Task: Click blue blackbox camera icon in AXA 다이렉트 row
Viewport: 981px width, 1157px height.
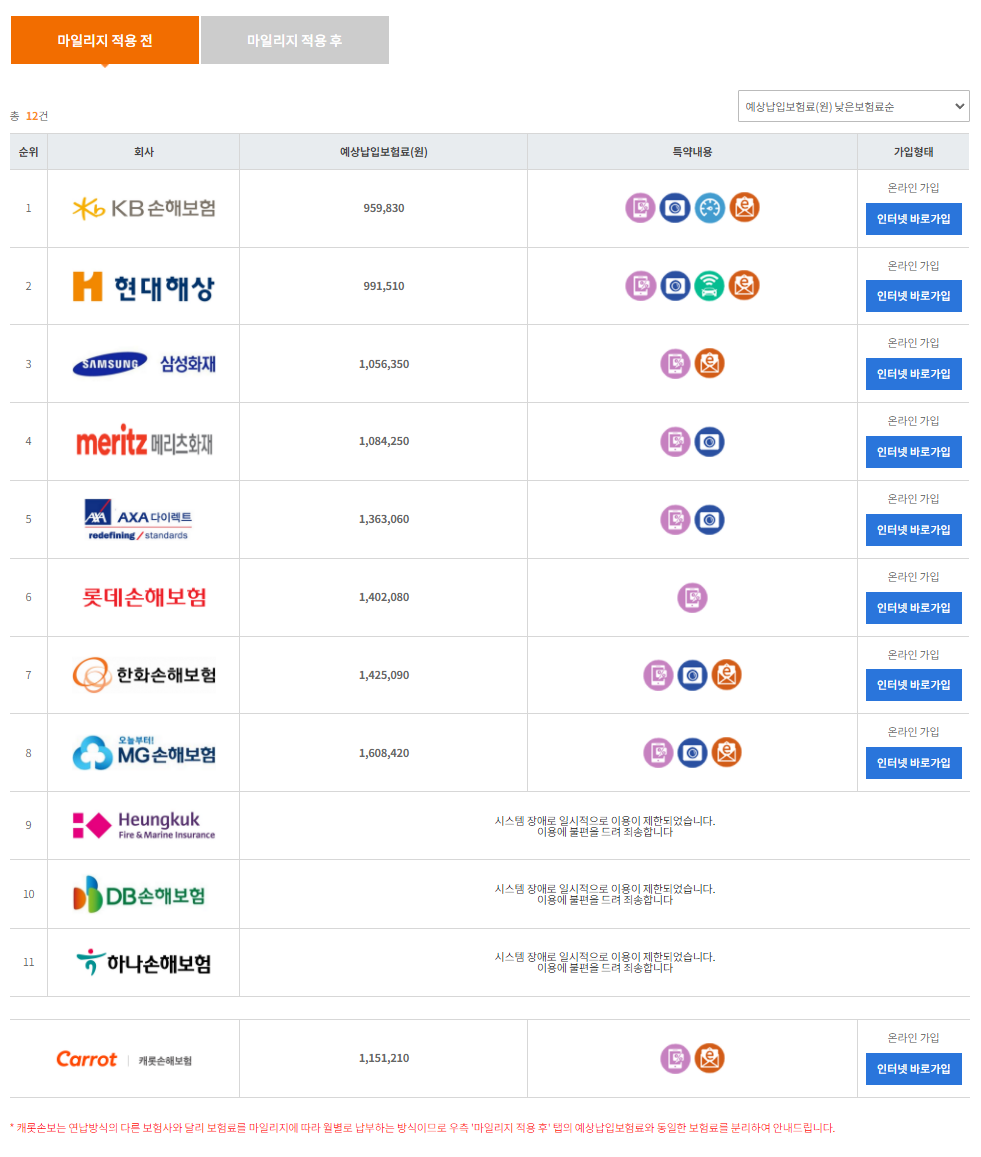Action: click(x=709, y=519)
